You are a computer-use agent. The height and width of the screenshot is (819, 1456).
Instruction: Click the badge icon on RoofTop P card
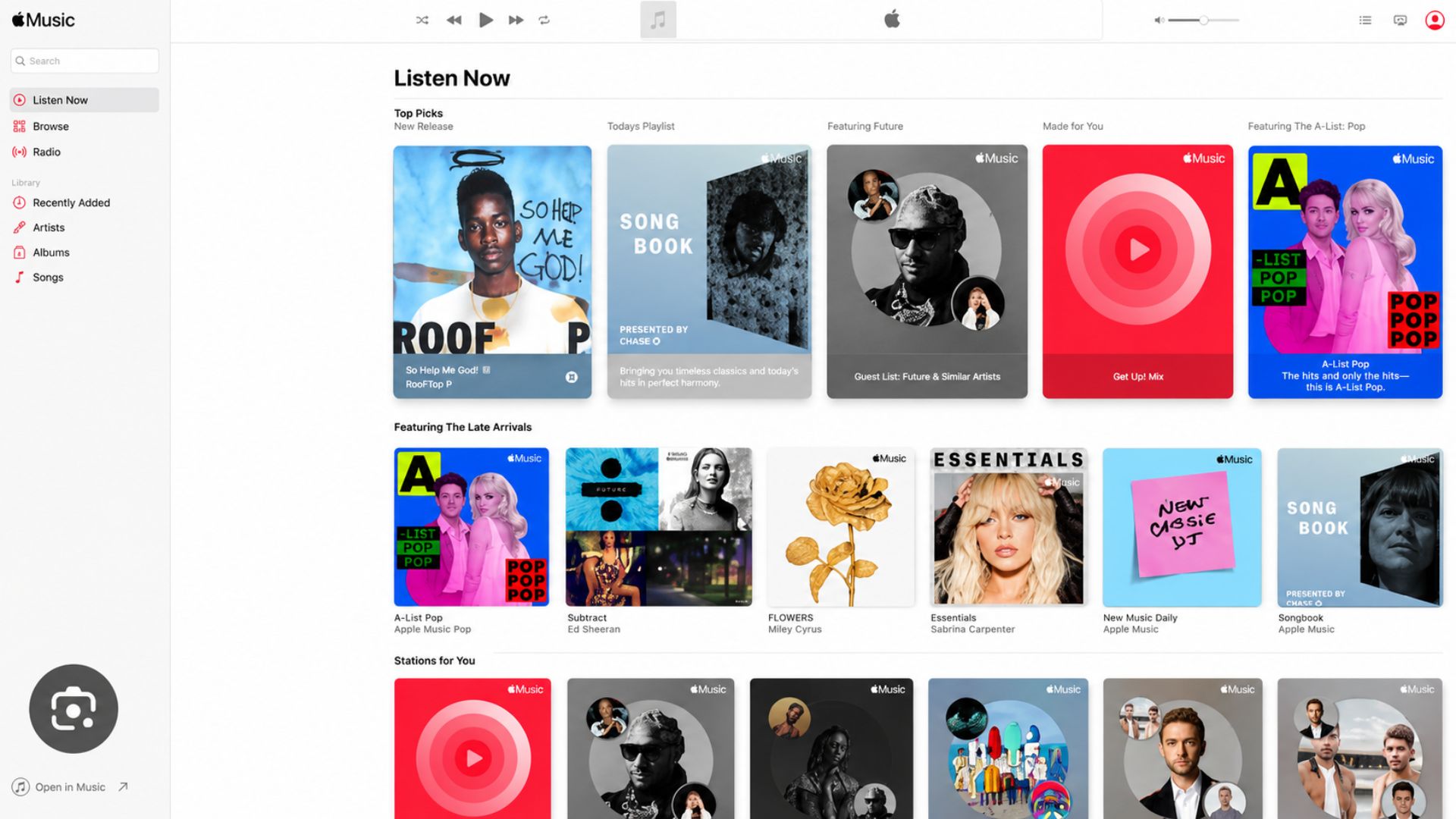(572, 377)
